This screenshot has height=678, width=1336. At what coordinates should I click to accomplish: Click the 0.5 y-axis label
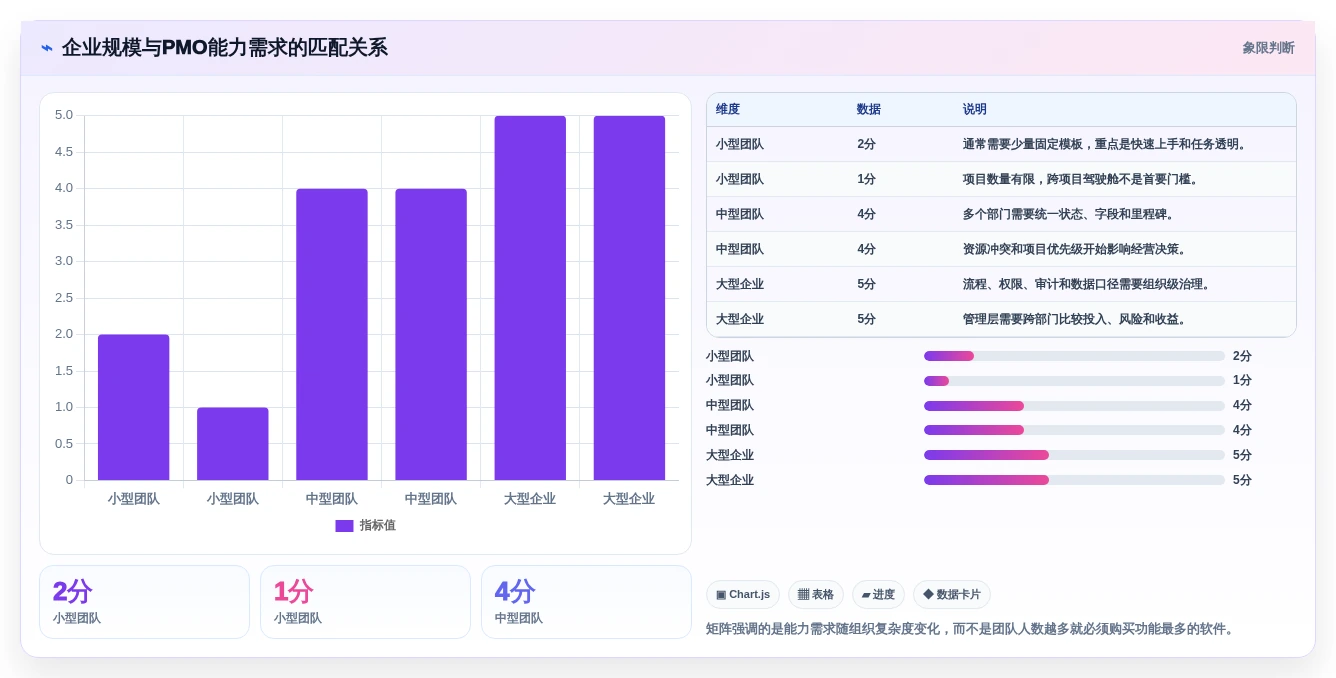pyautogui.click(x=64, y=444)
